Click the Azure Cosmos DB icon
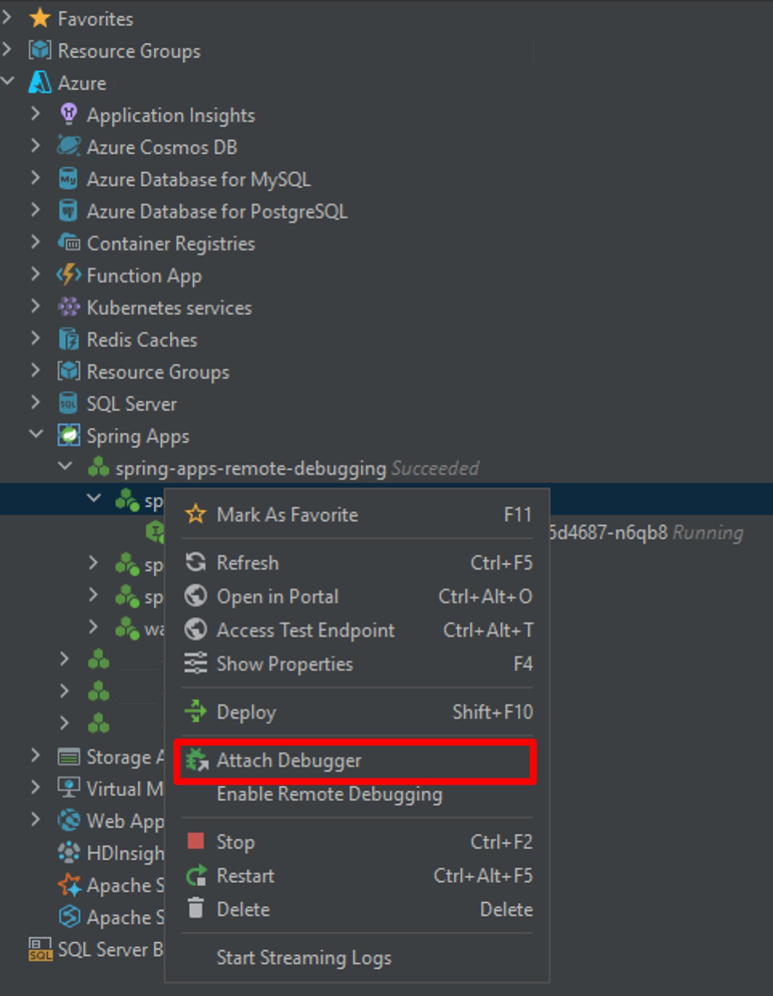The image size is (773, 996). tap(69, 147)
